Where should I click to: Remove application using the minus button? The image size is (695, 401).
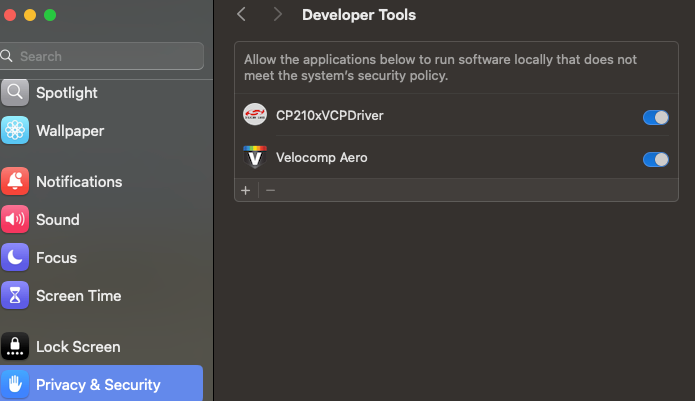270,190
